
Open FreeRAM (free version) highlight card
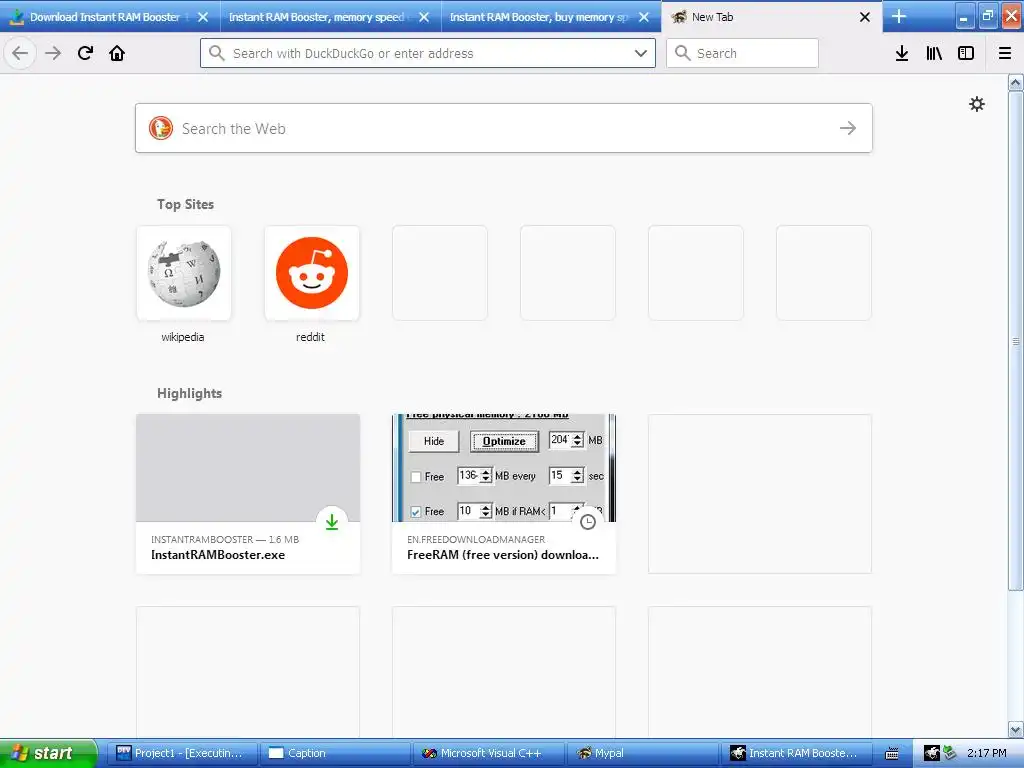coord(504,494)
